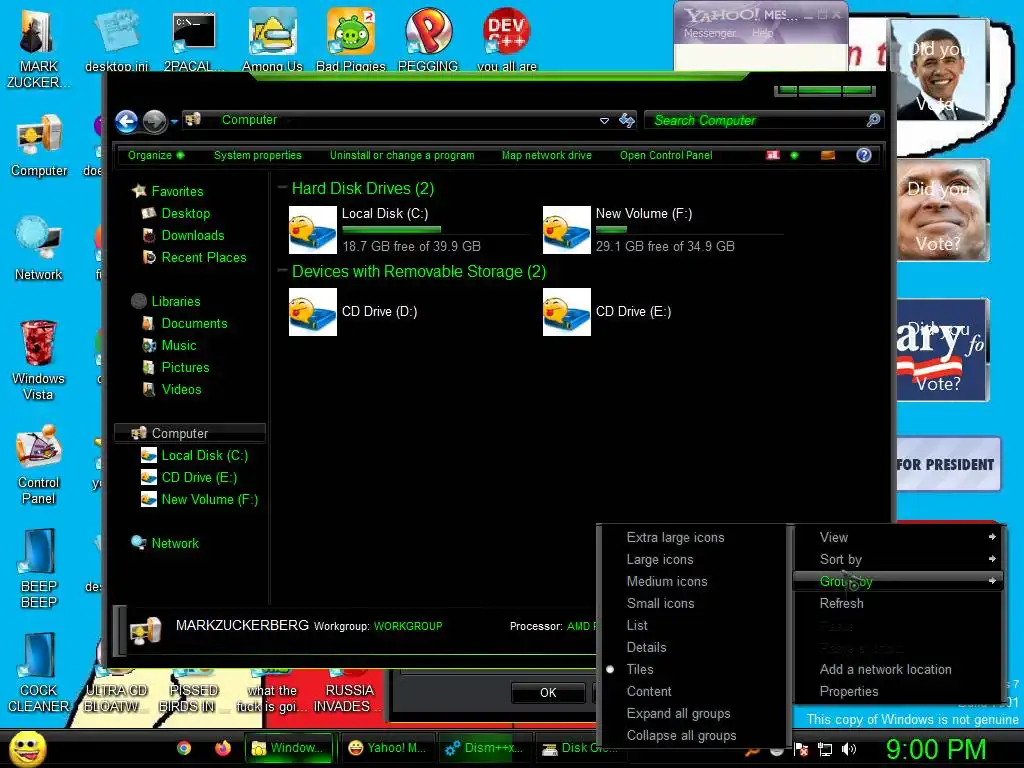Click New Volume (F:) space usage bar
Screen dimensions: 1024x768
click(690, 229)
